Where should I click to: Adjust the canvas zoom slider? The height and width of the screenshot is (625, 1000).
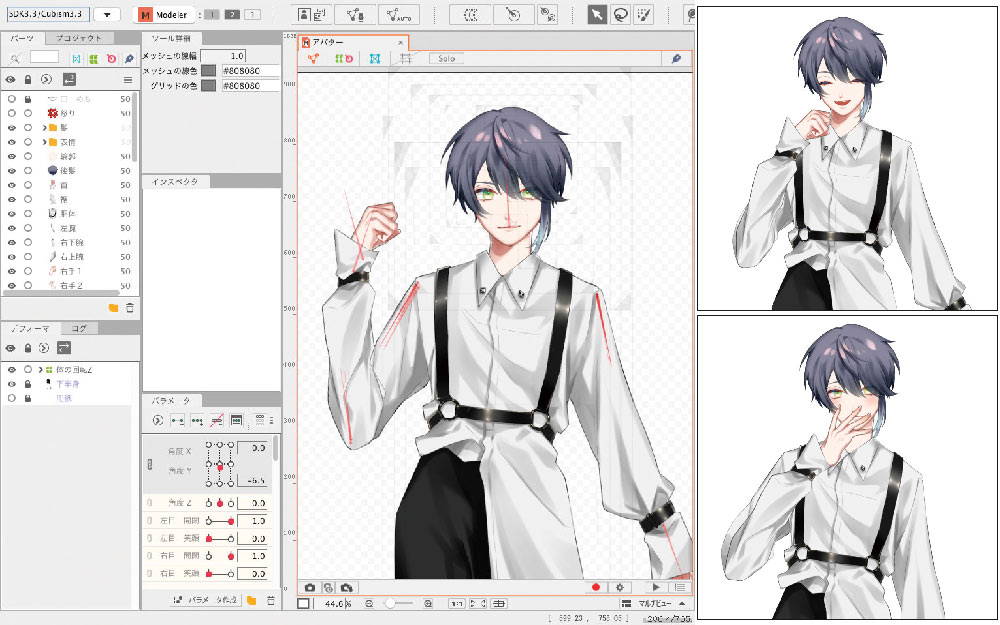coord(399,603)
